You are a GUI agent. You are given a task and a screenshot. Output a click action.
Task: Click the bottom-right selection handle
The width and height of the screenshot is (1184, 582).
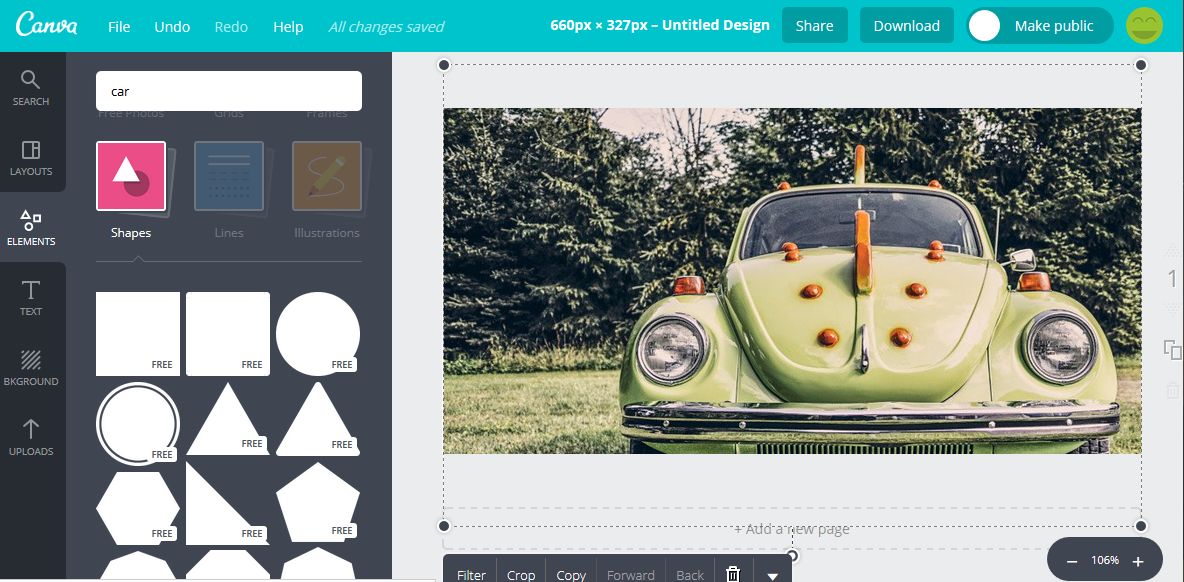1141,525
